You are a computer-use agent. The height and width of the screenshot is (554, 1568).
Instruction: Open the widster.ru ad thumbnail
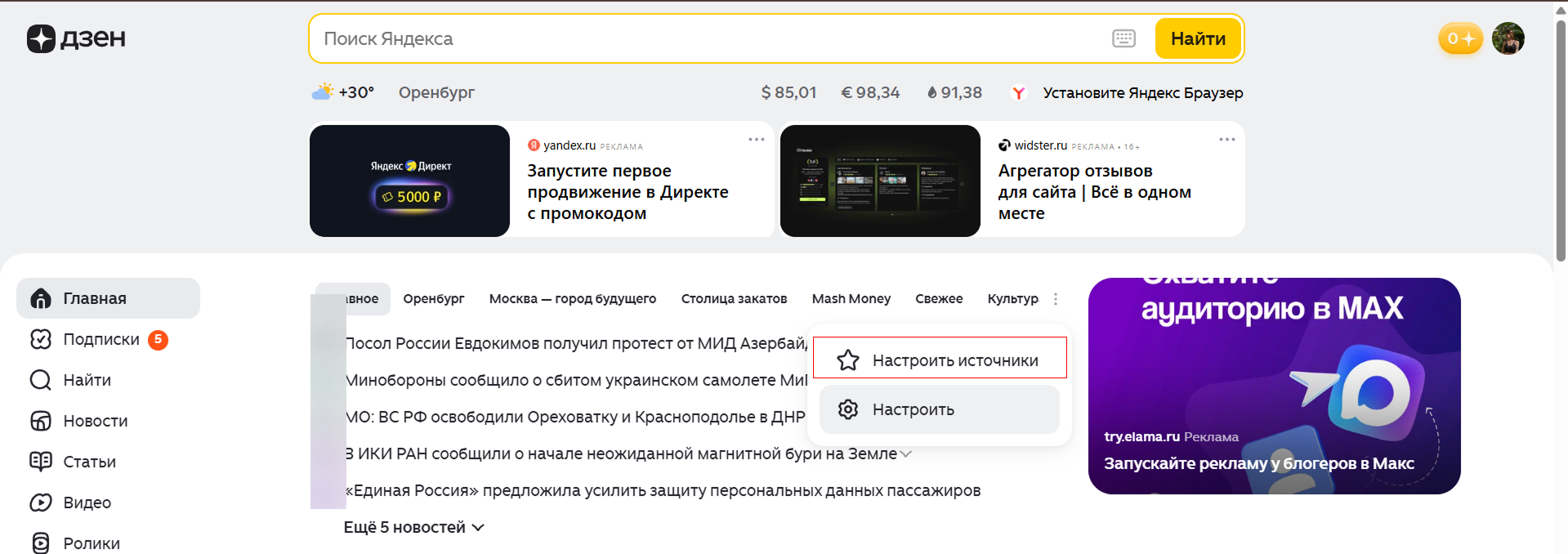point(880,181)
